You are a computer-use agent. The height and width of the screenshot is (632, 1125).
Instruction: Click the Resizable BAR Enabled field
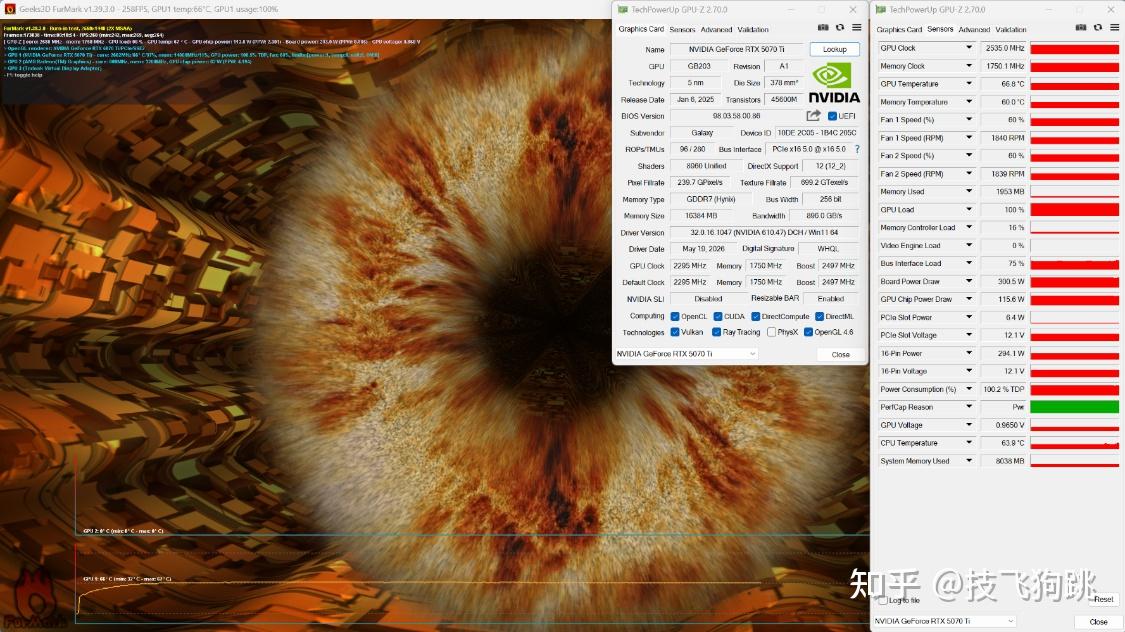[x=831, y=298]
